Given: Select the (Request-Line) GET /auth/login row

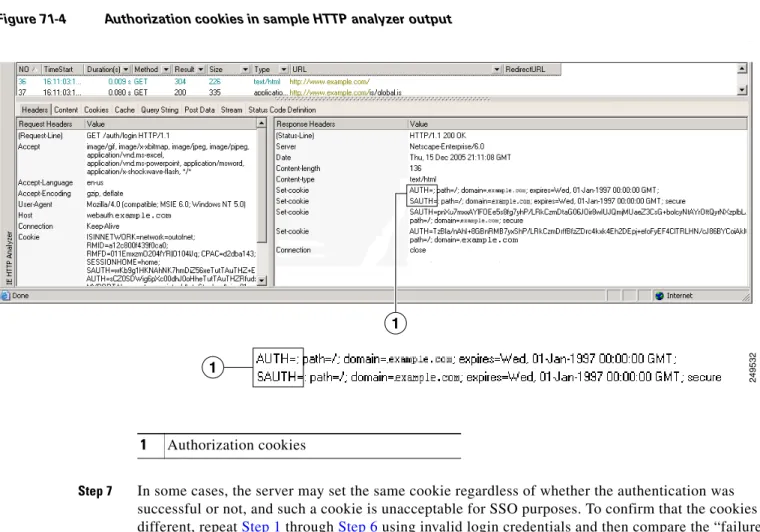Looking at the screenshot, I should pos(137,136).
